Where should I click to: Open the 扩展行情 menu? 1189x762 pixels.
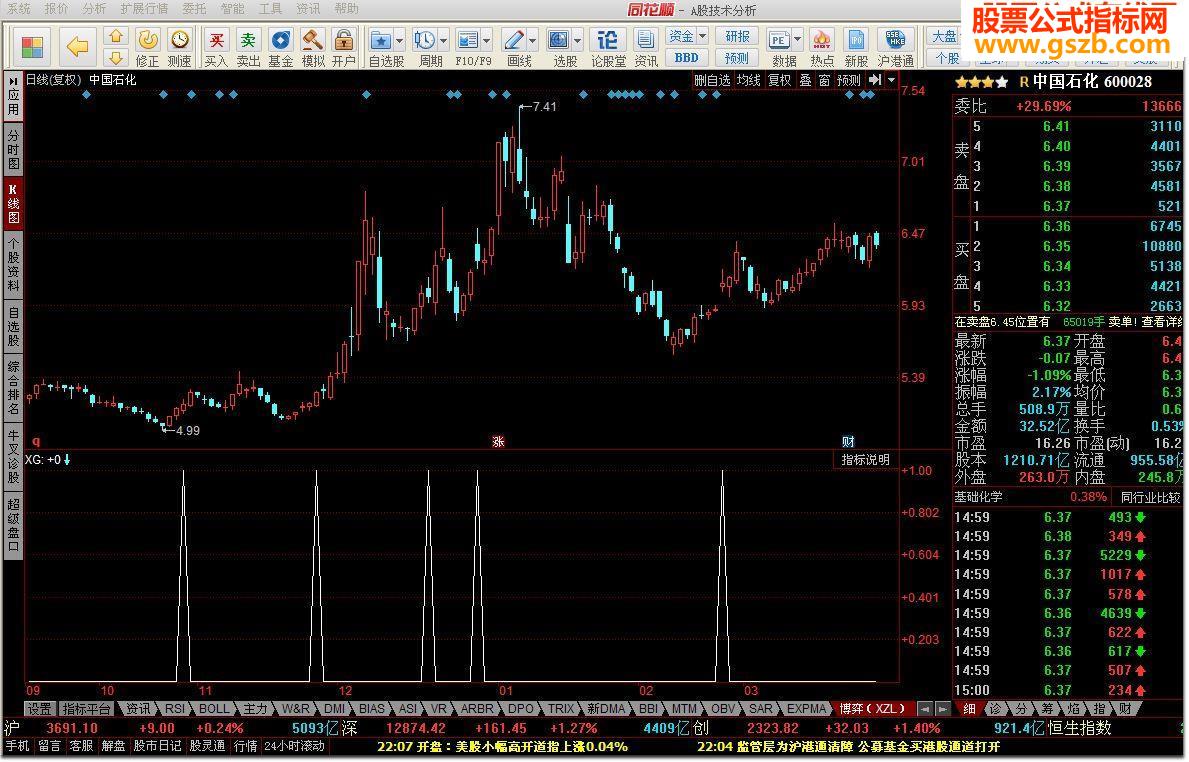pyautogui.click(x=144, y=8)
